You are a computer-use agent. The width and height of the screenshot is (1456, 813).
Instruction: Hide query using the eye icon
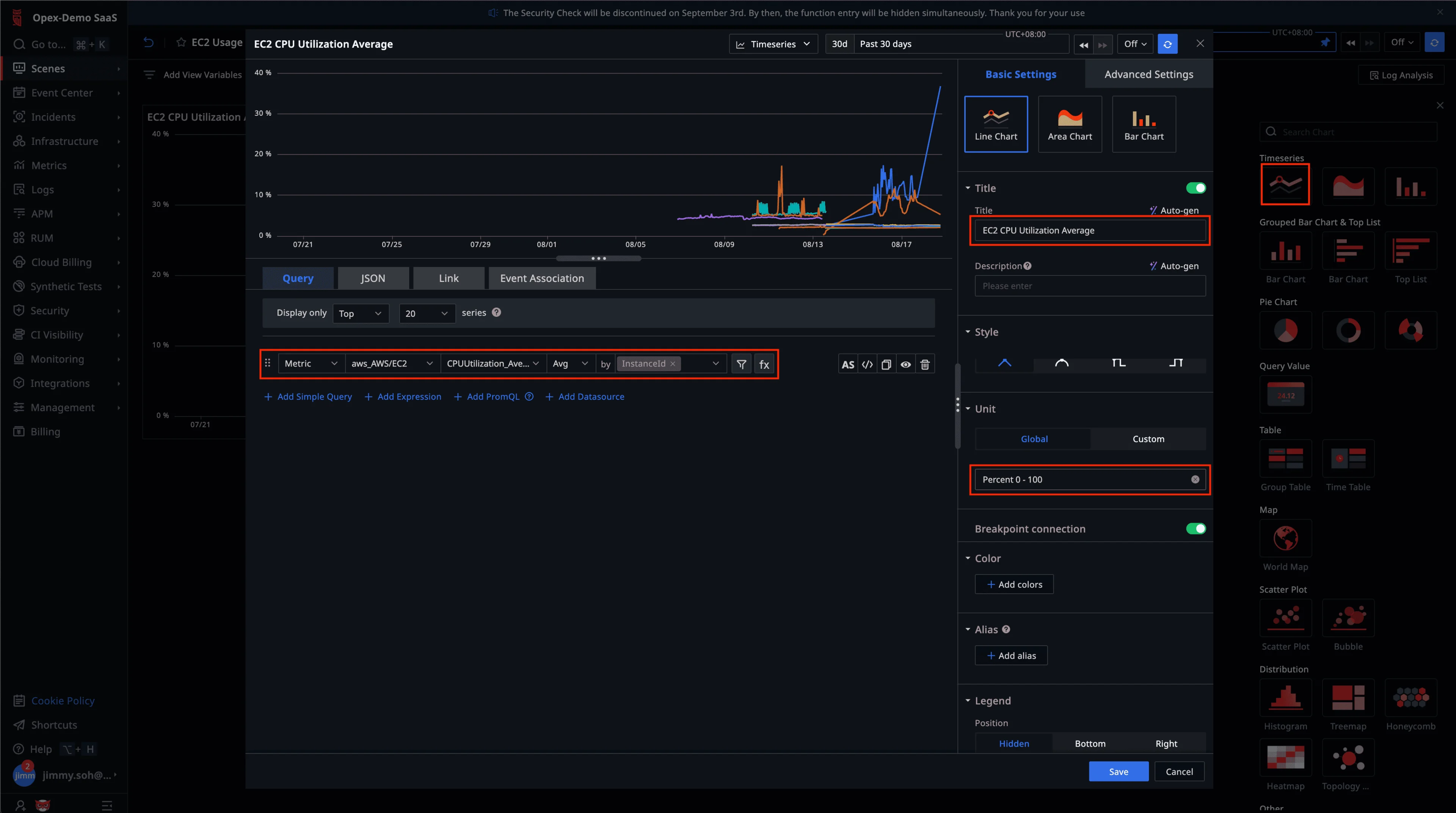click(905, 364)
